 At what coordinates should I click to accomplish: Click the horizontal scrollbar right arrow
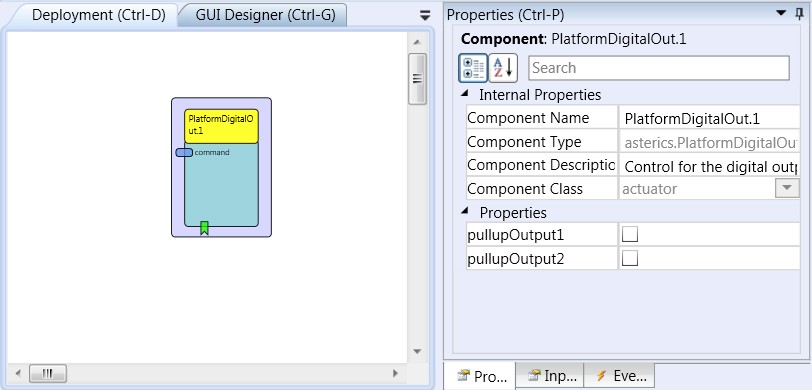[x=396, y=373]
